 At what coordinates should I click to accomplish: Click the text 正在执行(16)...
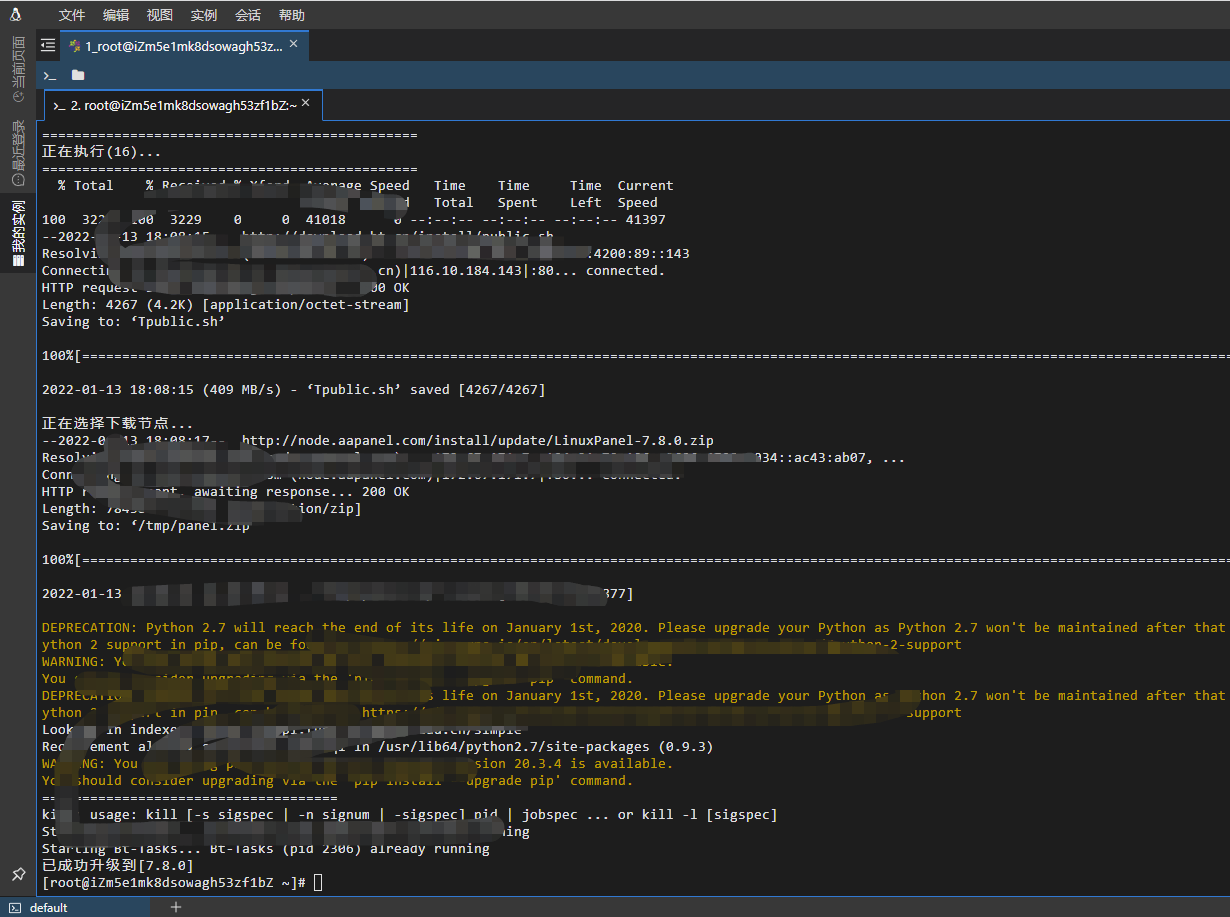click(x=101, y=151)
